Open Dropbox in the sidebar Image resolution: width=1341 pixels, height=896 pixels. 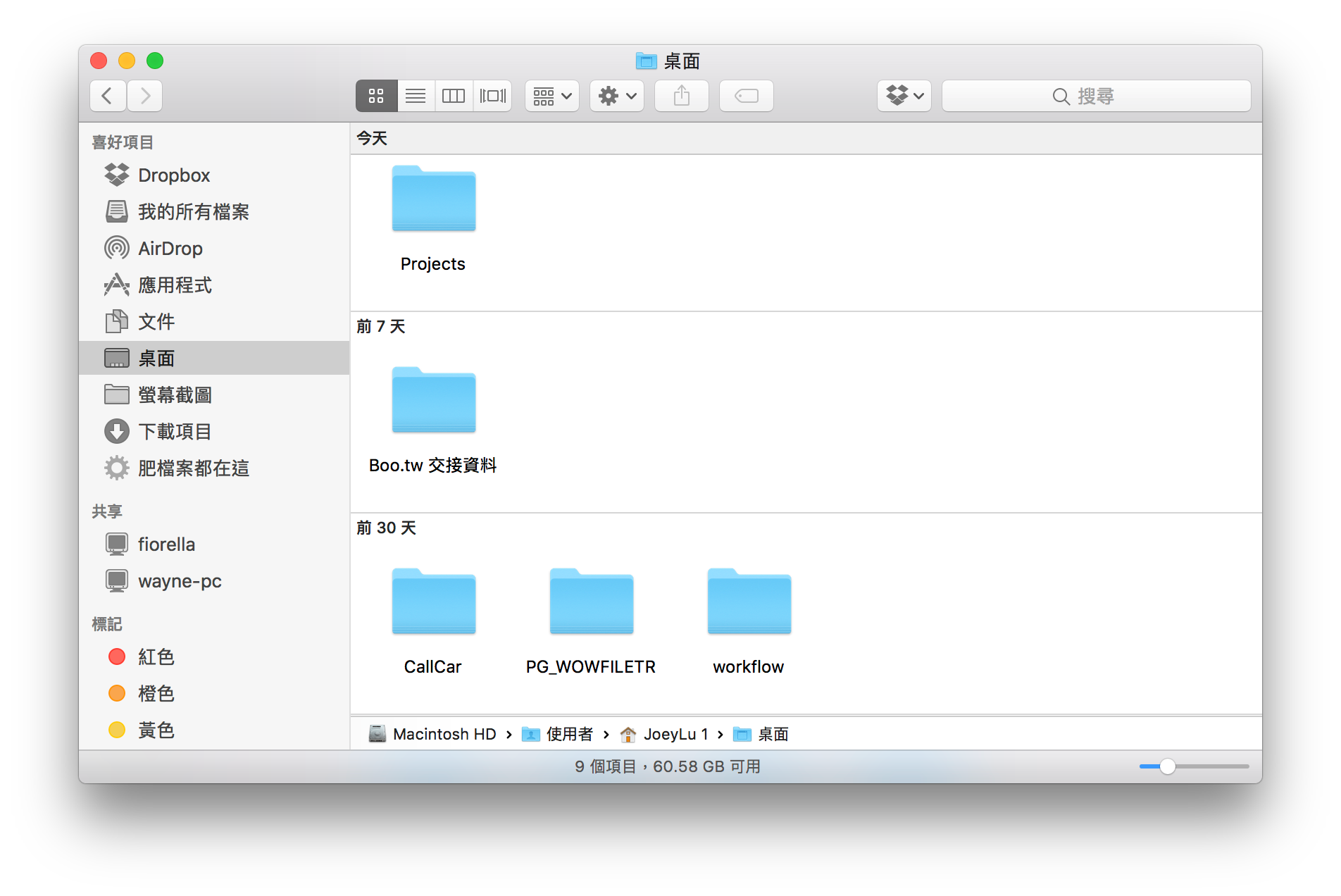(x=214, y=175)
